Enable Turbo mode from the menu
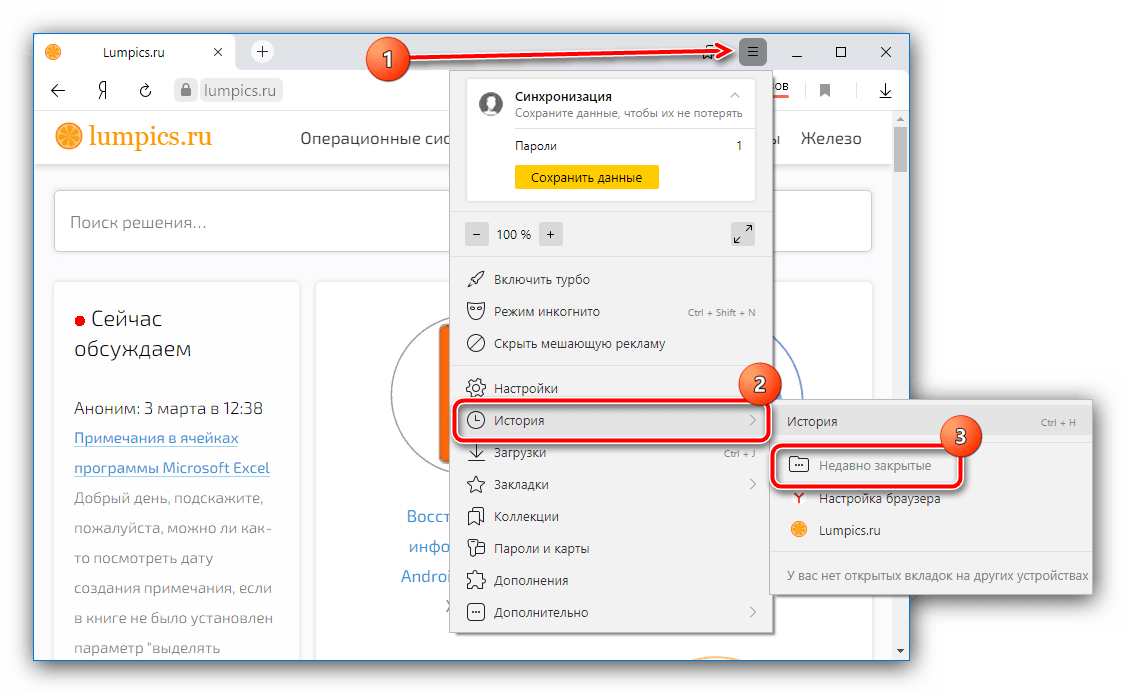1126x694 pixels. point(541,279)
